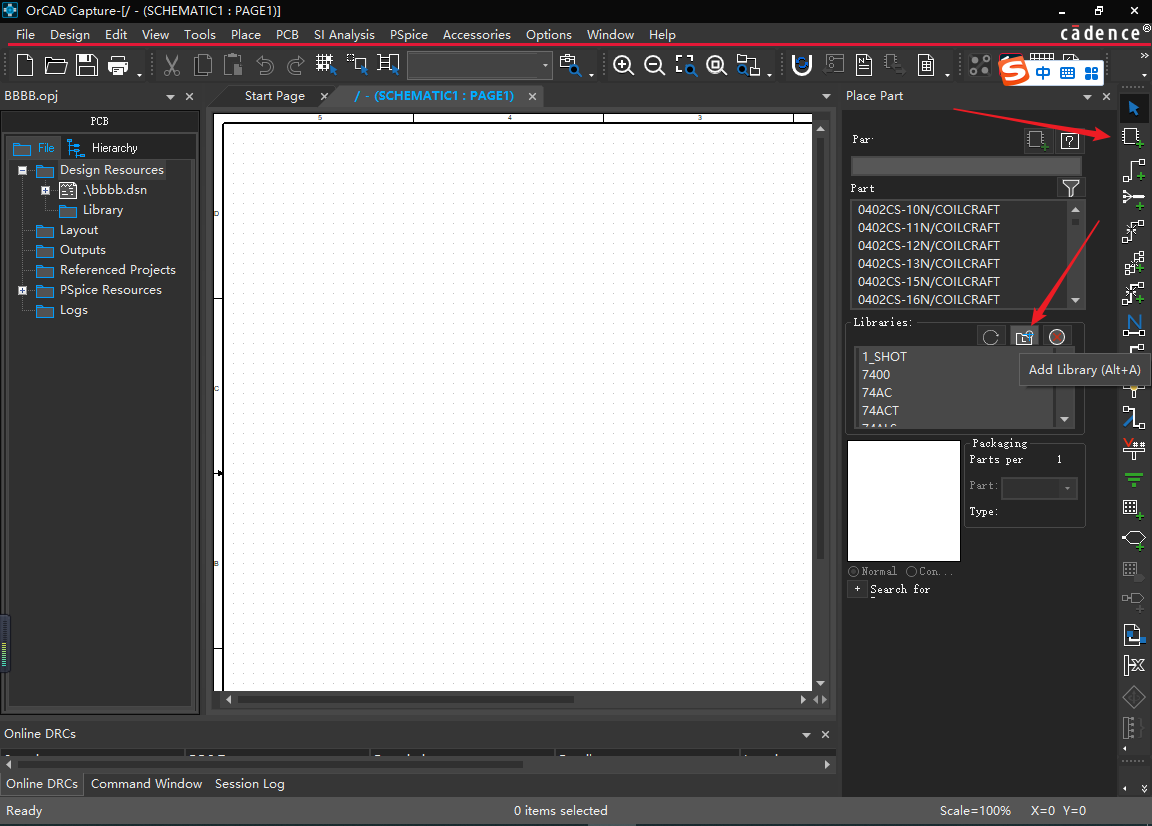The width and height of the screenshot is (1152, 826).
Task: Open the toolbar search combo box dropdown
Action: pyautogui.click(x=545, y=65)
